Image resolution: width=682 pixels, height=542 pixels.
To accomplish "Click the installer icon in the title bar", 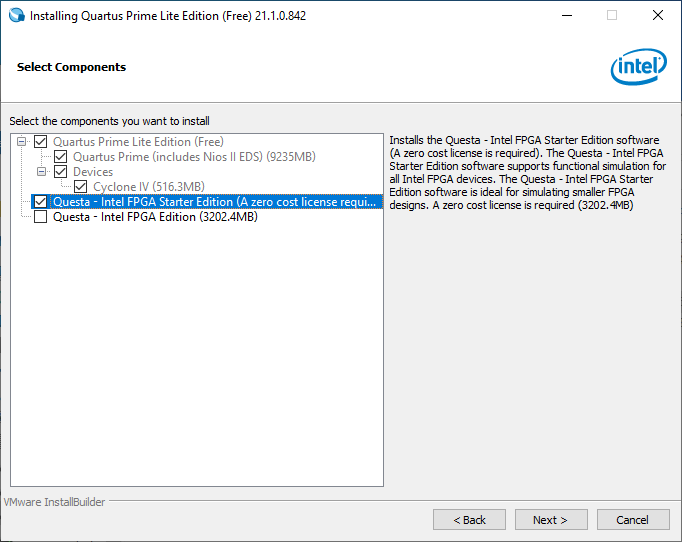I will (15, 16).
